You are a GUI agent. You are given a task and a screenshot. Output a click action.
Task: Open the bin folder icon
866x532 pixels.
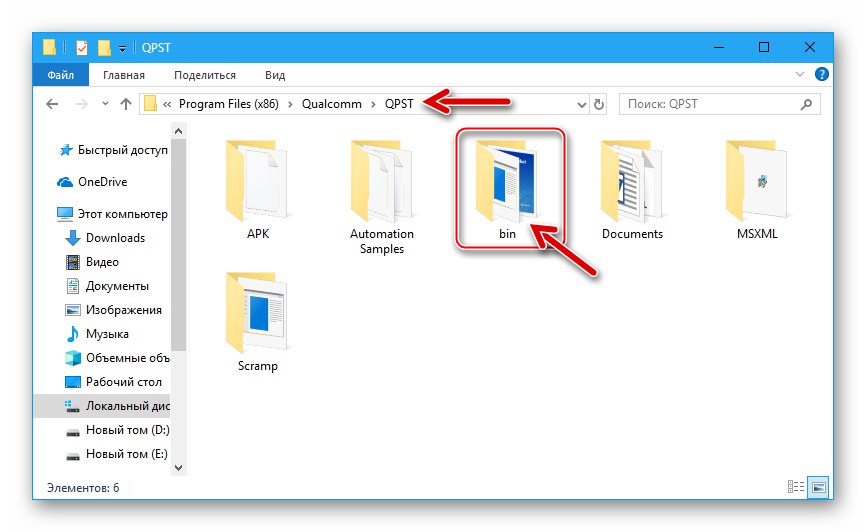[506, 181]
